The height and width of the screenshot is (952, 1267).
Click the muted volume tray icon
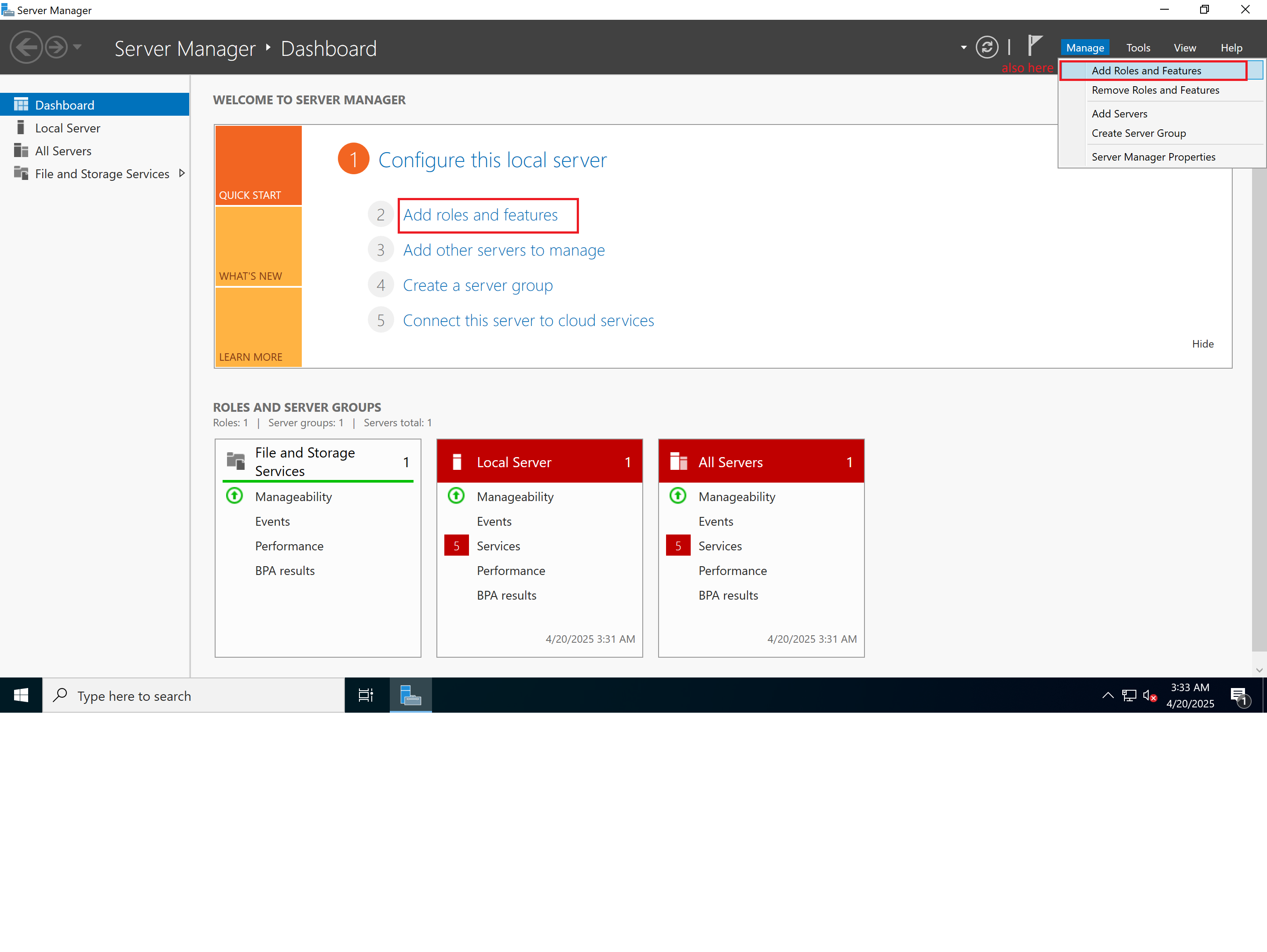(1150, 696)
